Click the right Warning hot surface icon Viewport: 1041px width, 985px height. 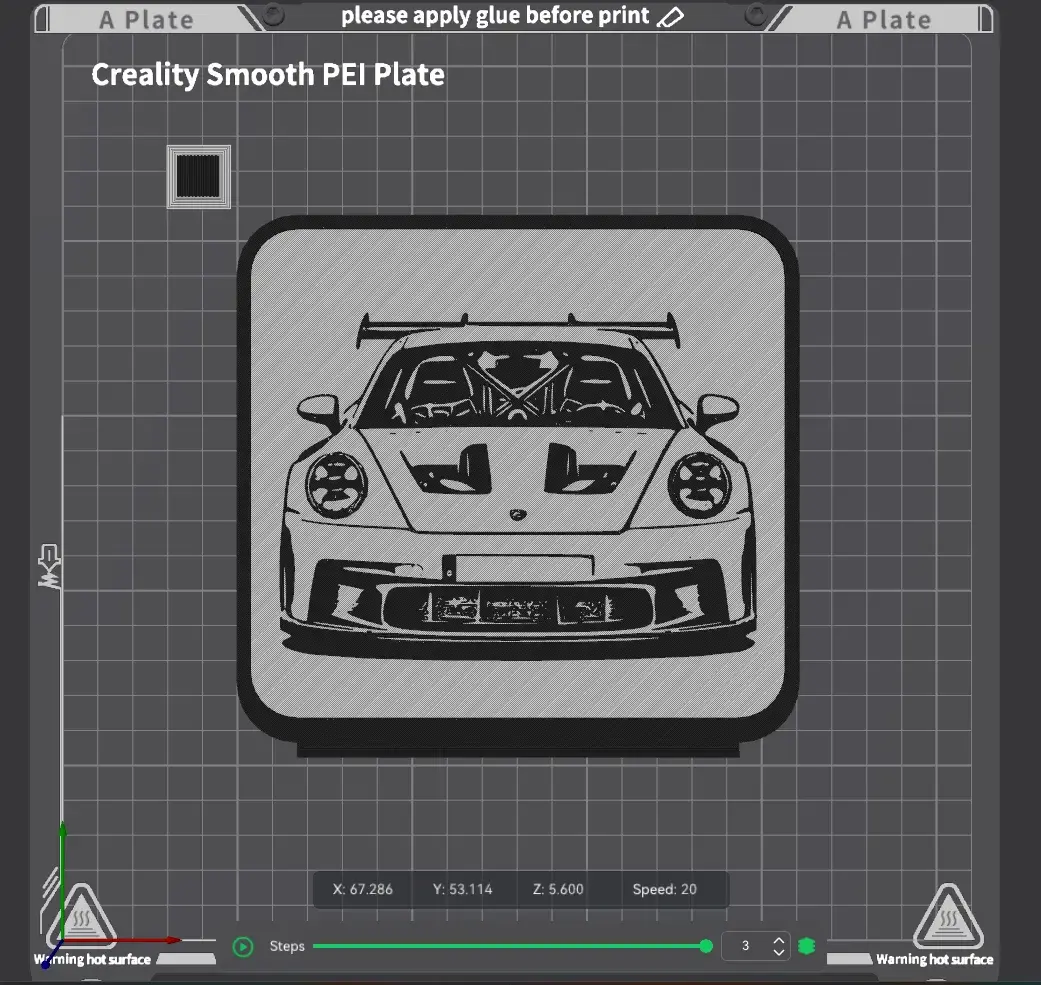tap(948, 917)
